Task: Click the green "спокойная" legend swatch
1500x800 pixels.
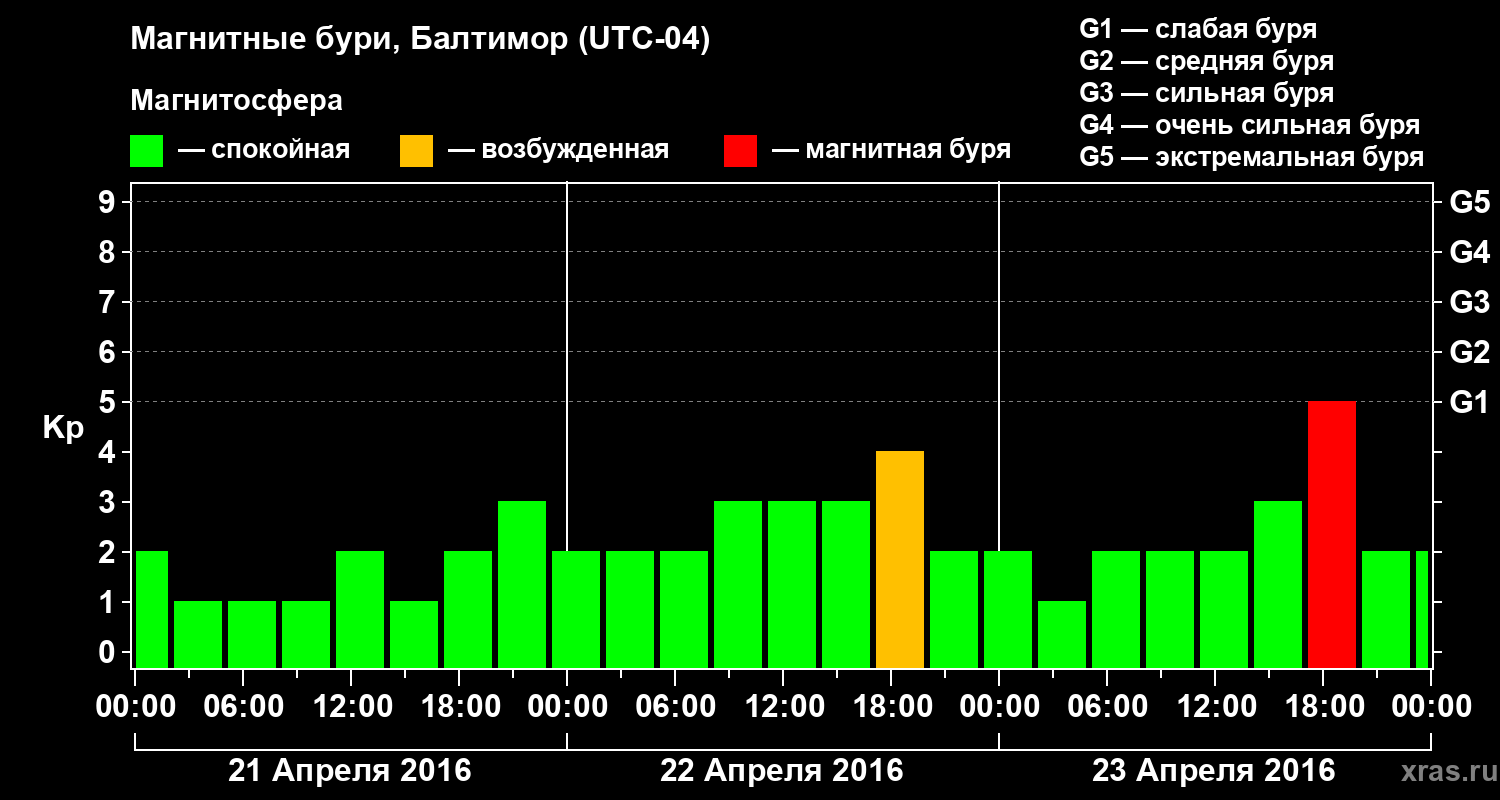Action: 146,151
